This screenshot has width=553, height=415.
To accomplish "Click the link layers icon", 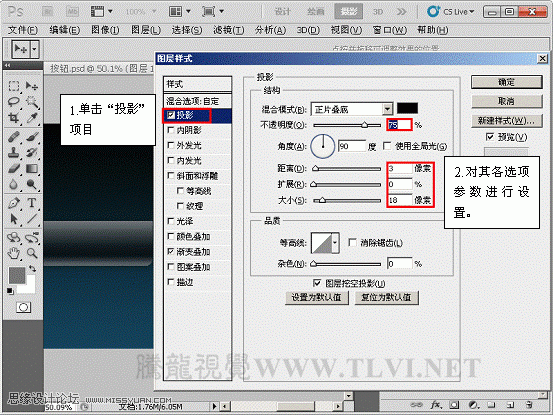I will [x=417, y=405].
